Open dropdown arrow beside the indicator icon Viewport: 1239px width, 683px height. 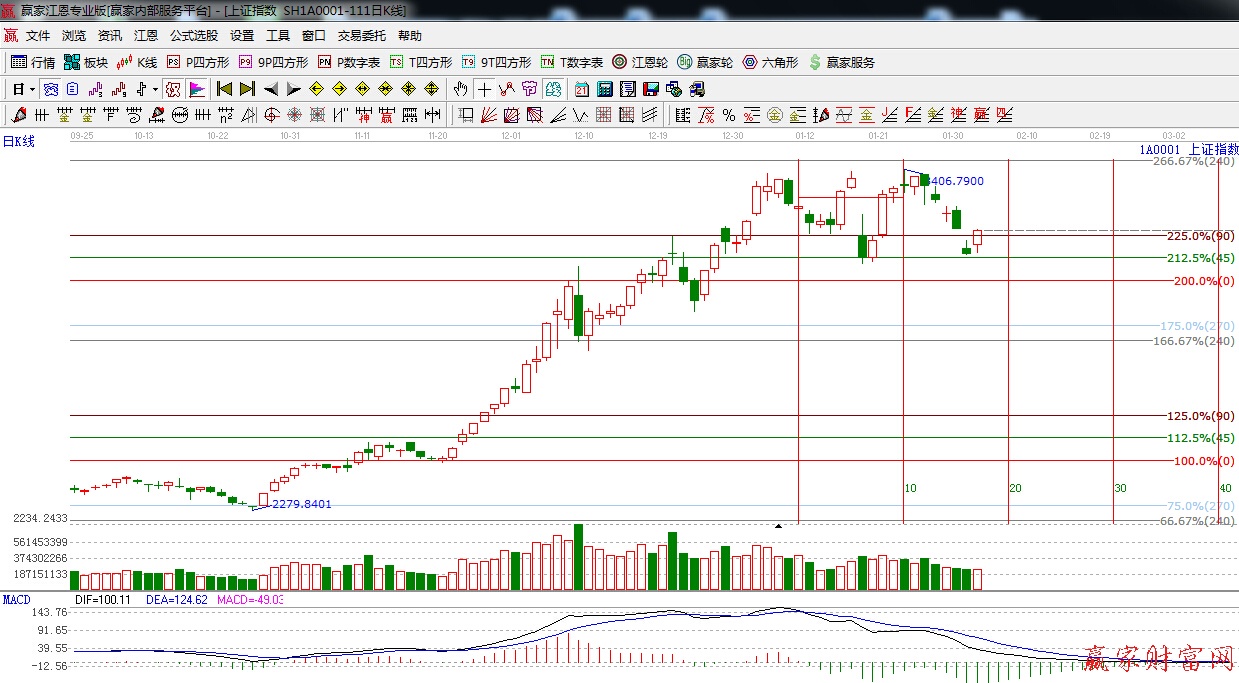(156, 89)
